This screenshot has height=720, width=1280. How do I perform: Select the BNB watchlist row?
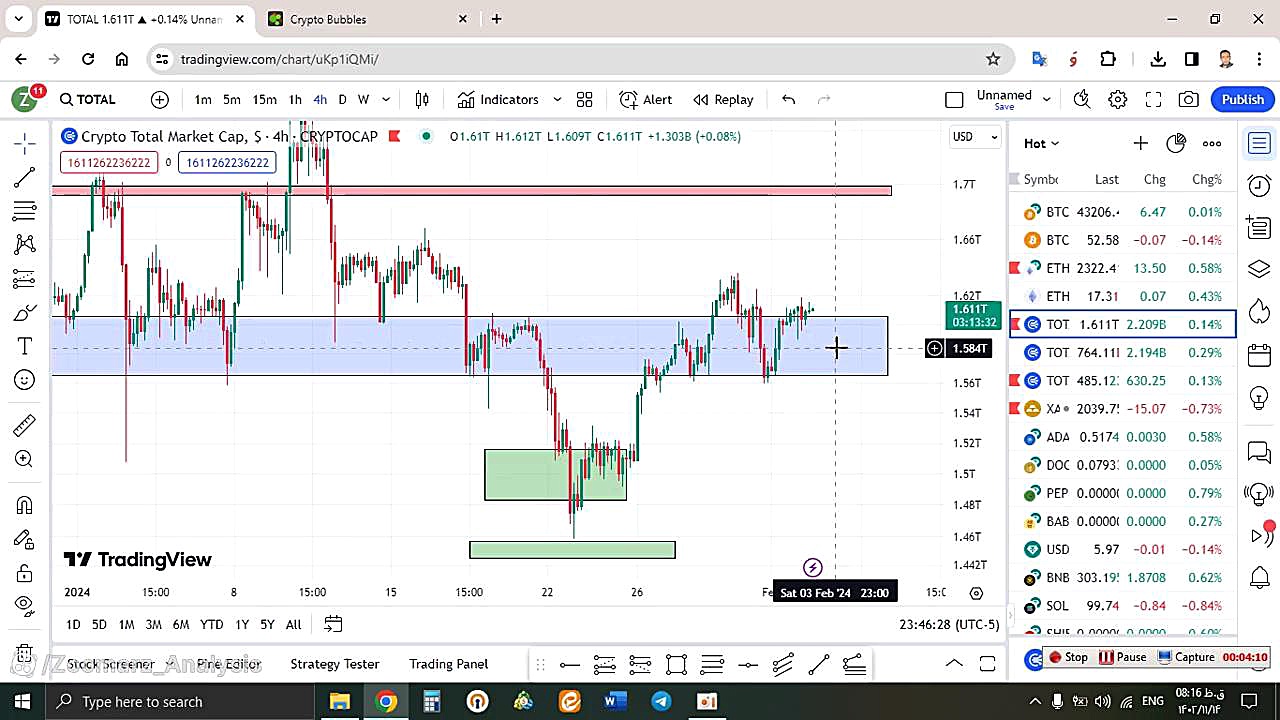coord(1123,577)
